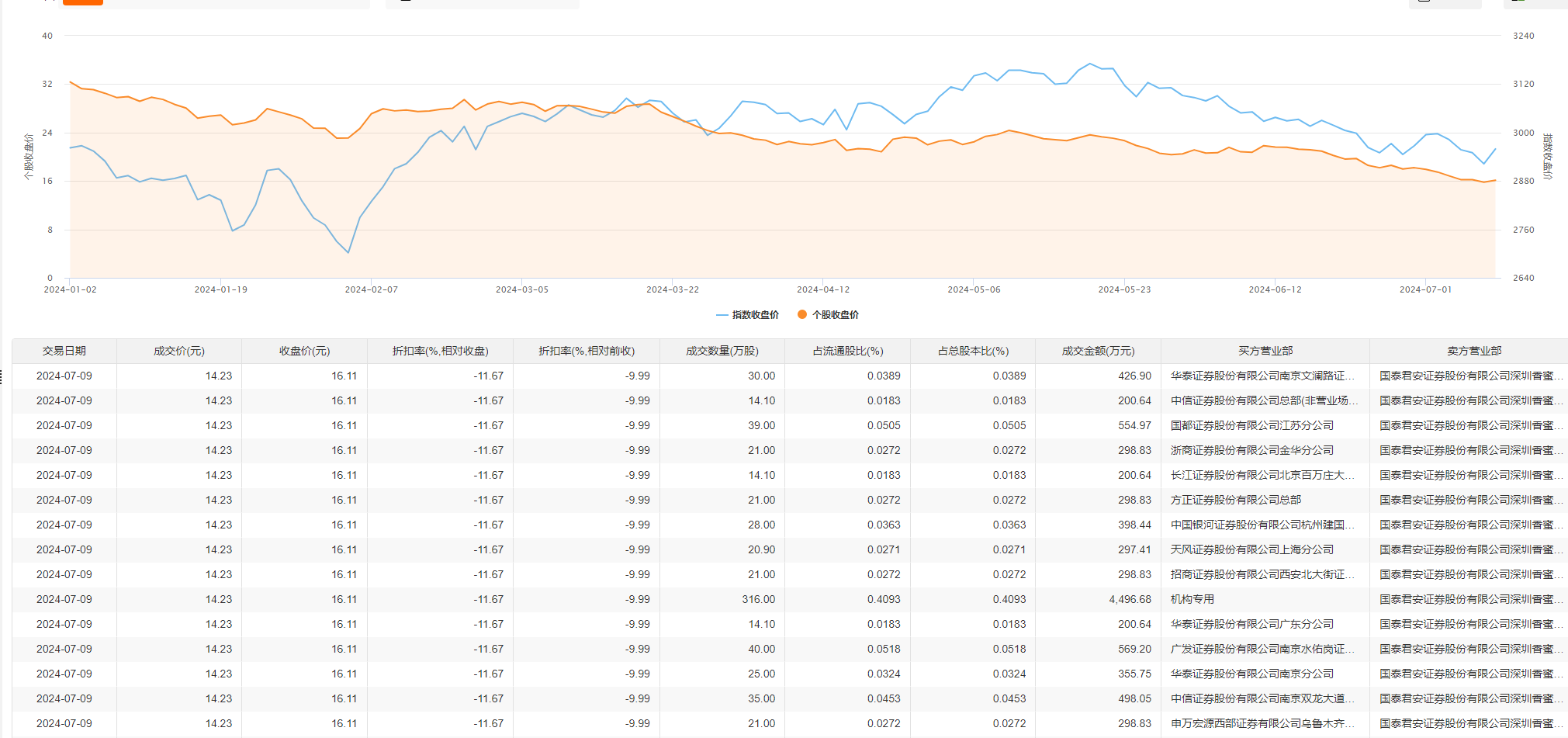Select the 买方营业部 column header
The height and width of the screenshot is (738, 1568).
coord(1265,351)
